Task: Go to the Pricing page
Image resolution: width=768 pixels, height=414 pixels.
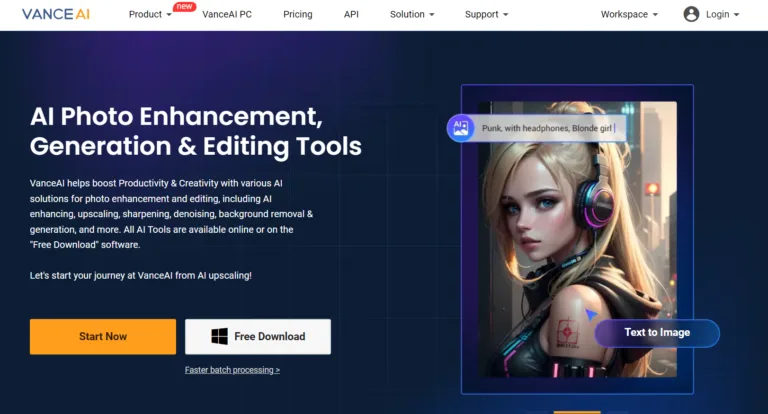Action: coord(298,15)
